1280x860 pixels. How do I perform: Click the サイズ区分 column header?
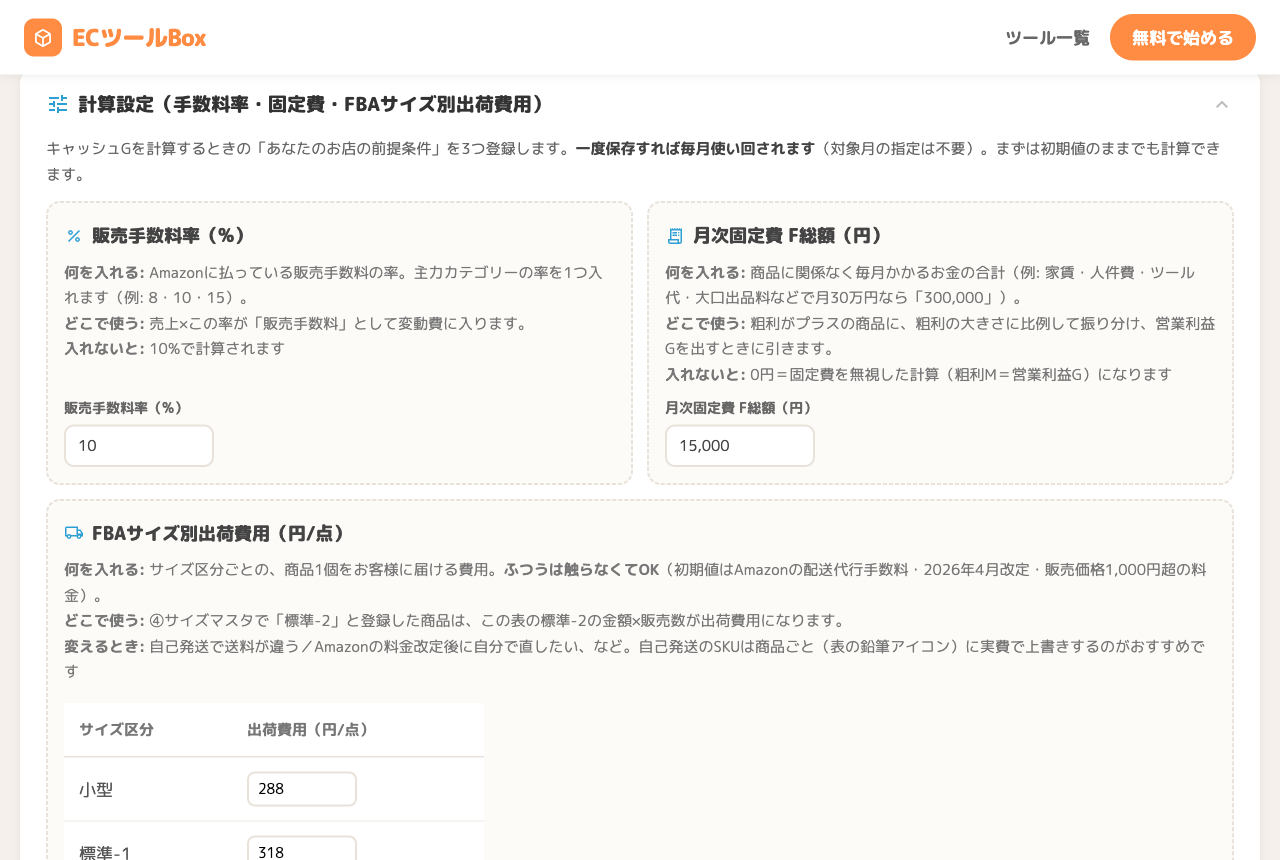click(x=117, y=730)
